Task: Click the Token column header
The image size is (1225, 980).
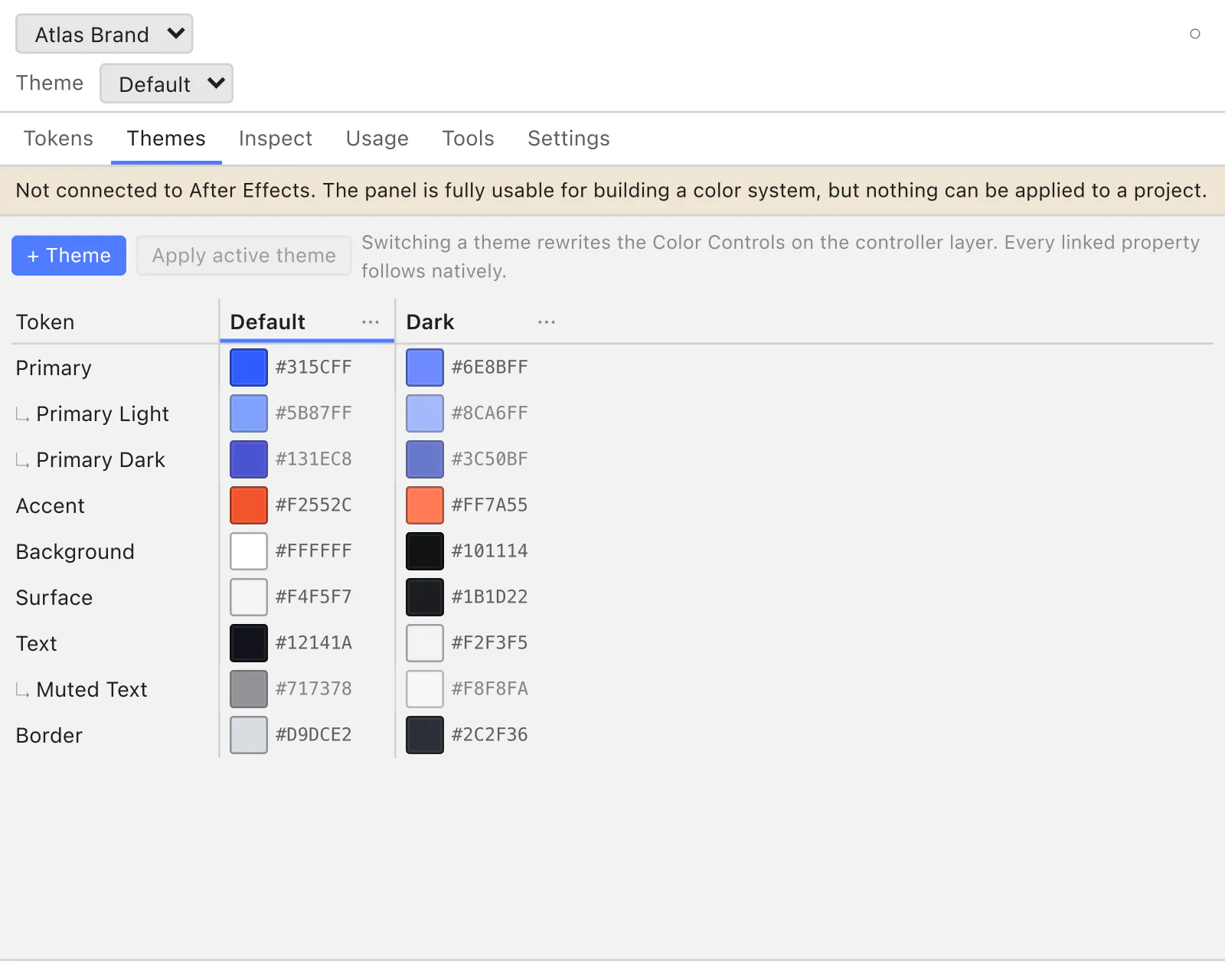Action: coord(45,322)
